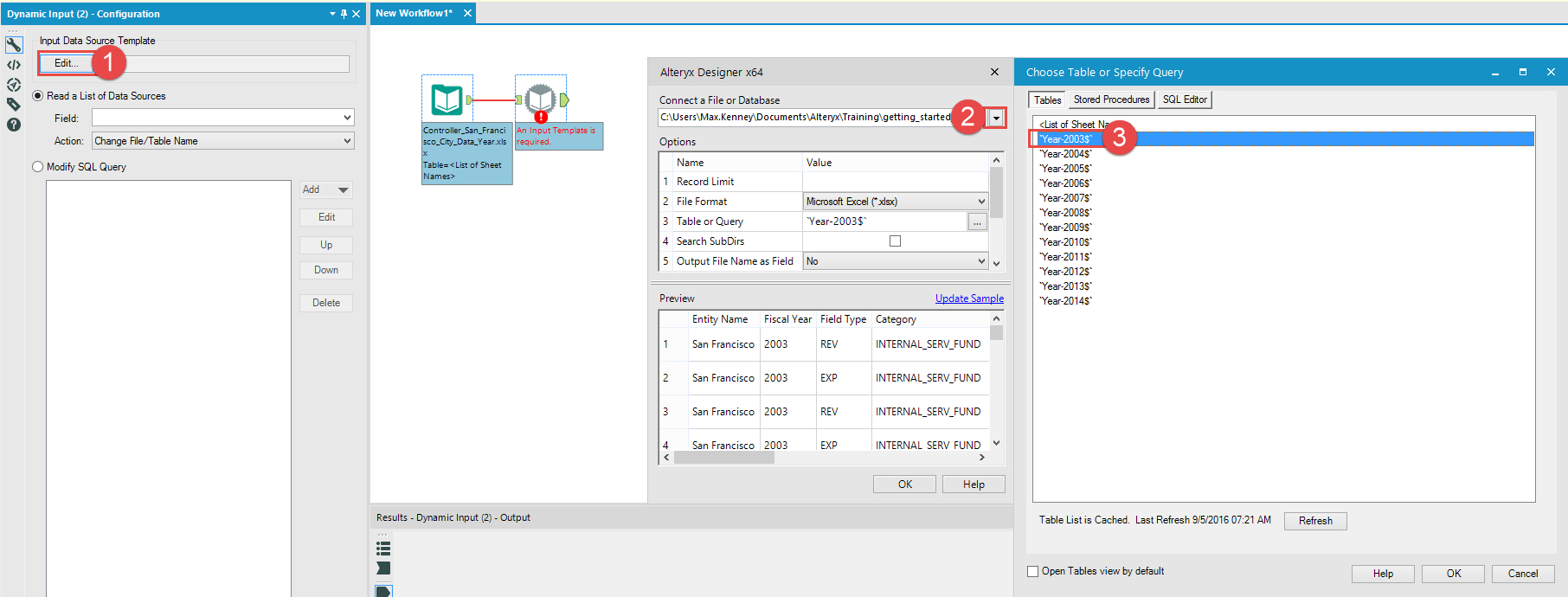Tick the Search SubDirs checkbox

(895, 241)
